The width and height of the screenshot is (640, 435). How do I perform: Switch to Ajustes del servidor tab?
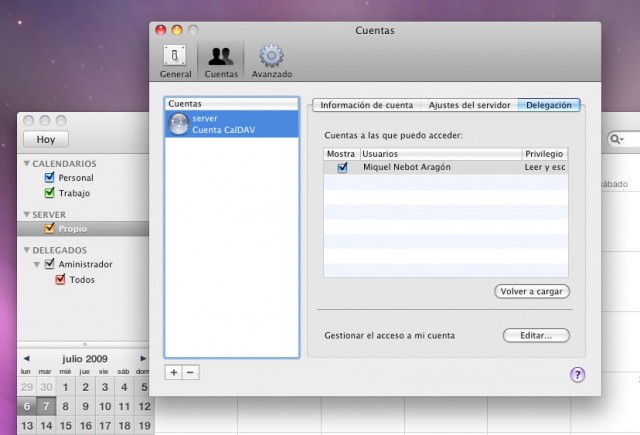469,105
